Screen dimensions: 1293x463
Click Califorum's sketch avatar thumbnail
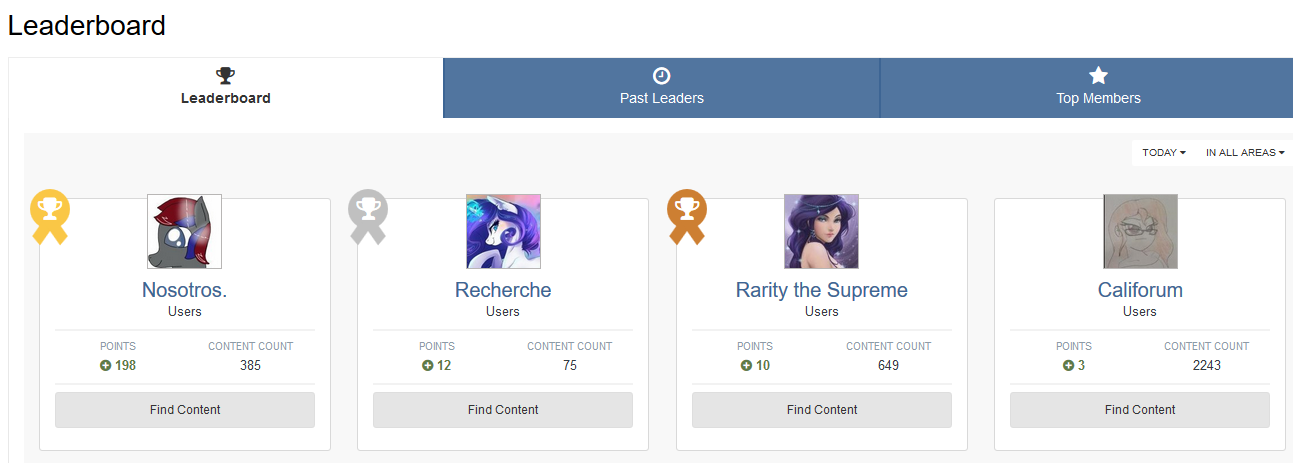[1140, 232]
